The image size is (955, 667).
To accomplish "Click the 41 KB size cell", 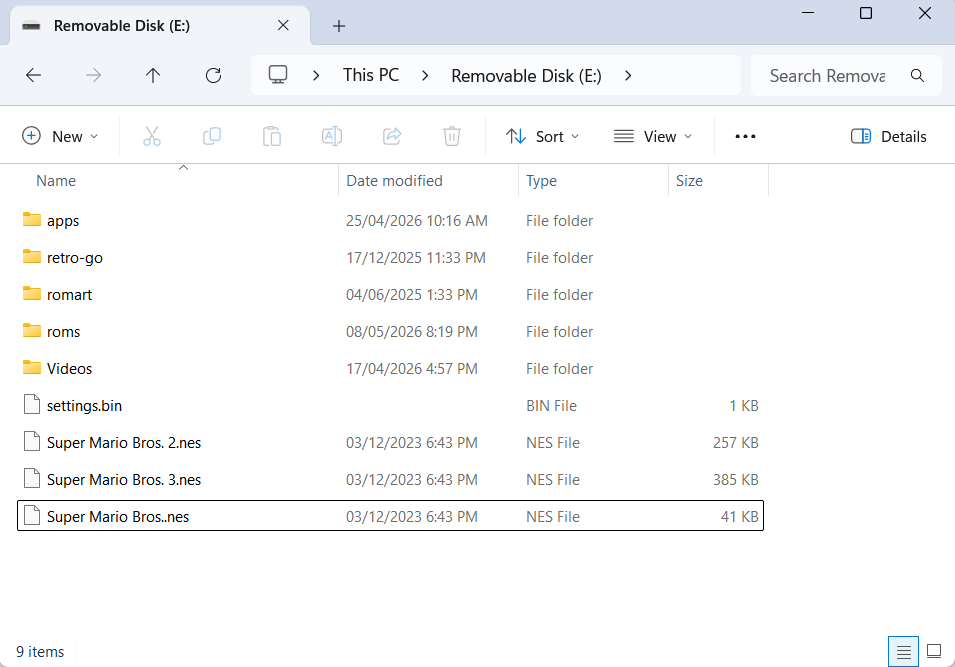I will tap(739, 517).
